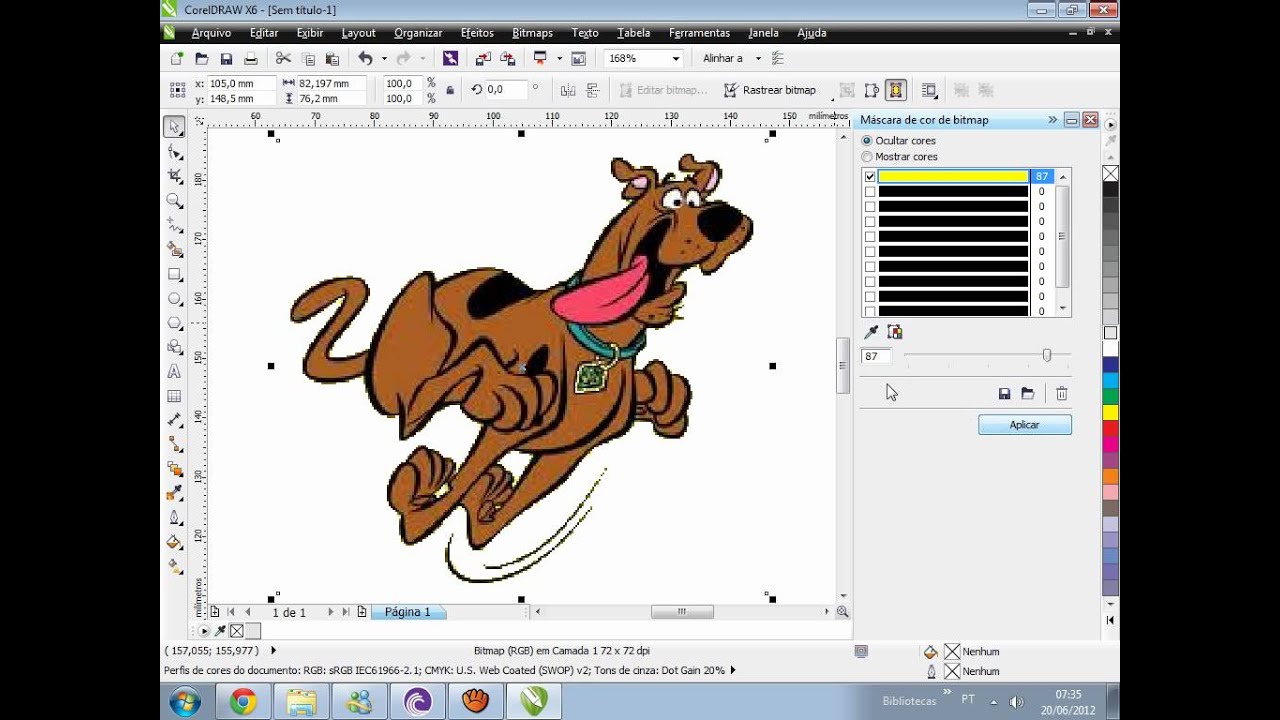Click the Editar bitmap button
Image resolution: width=1280 pixels, height=720 pixels.
click(x=663, y=90)
